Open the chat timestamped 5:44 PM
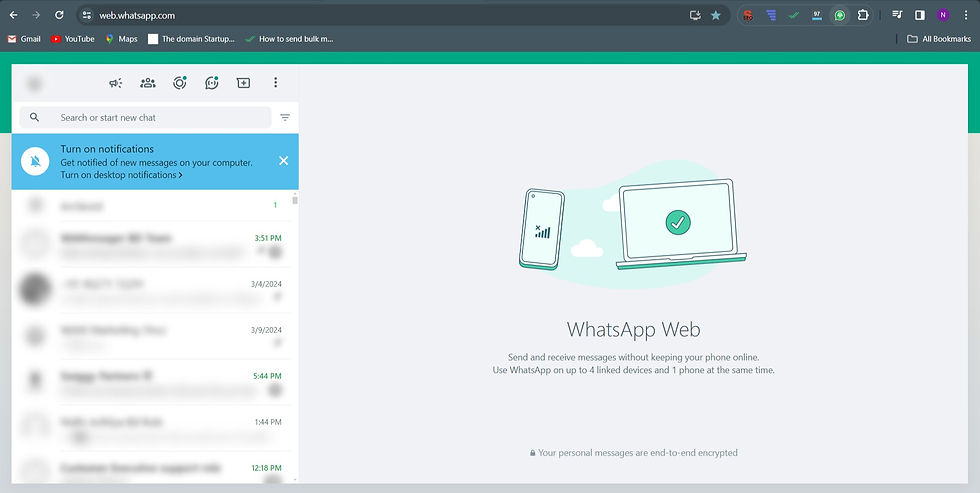 pyautogui.click(x=151, y=382)
